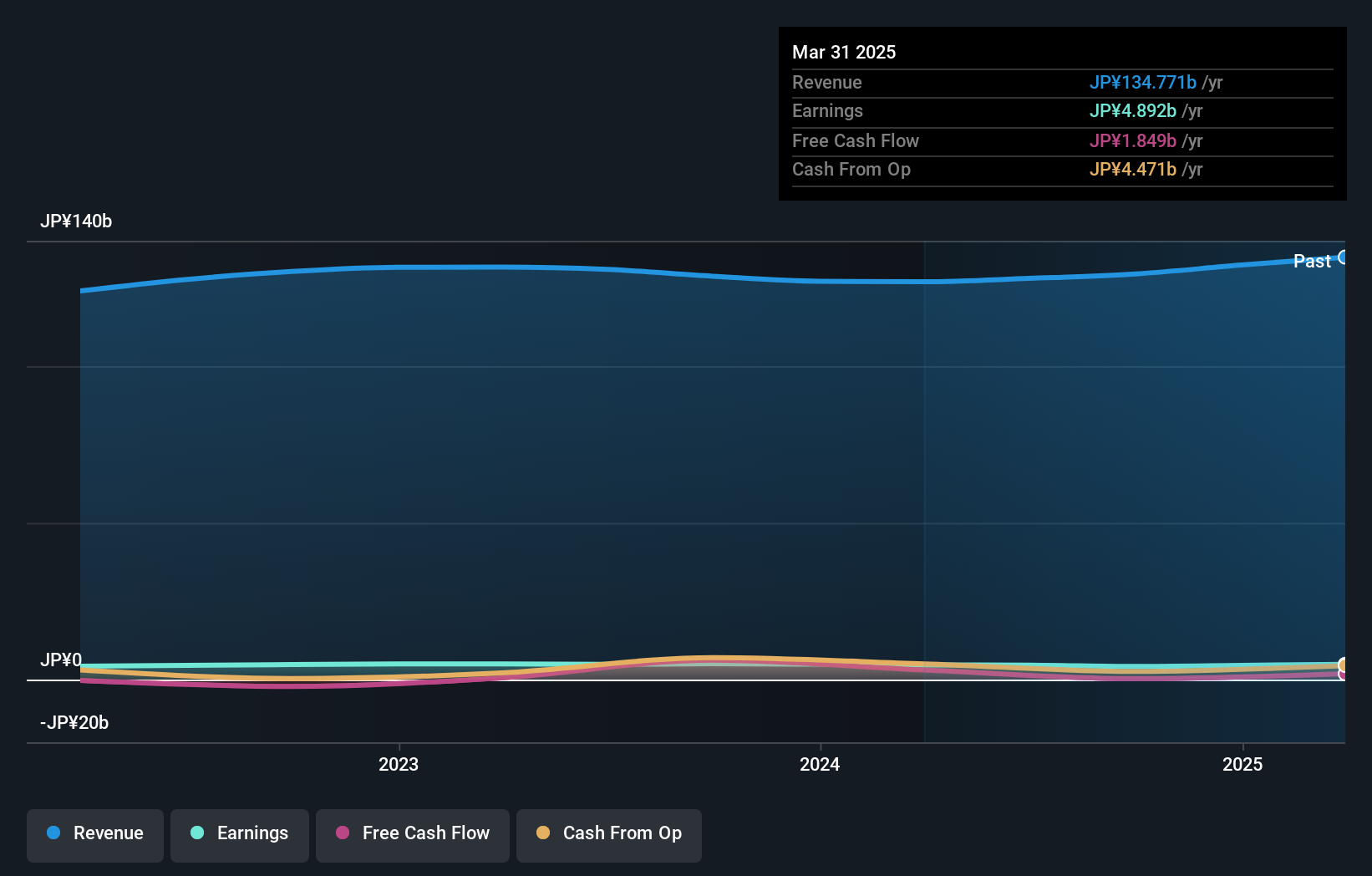Click the JP¥140b y-axis label
Screen dimensions: 1372x876
pos(76,222)
